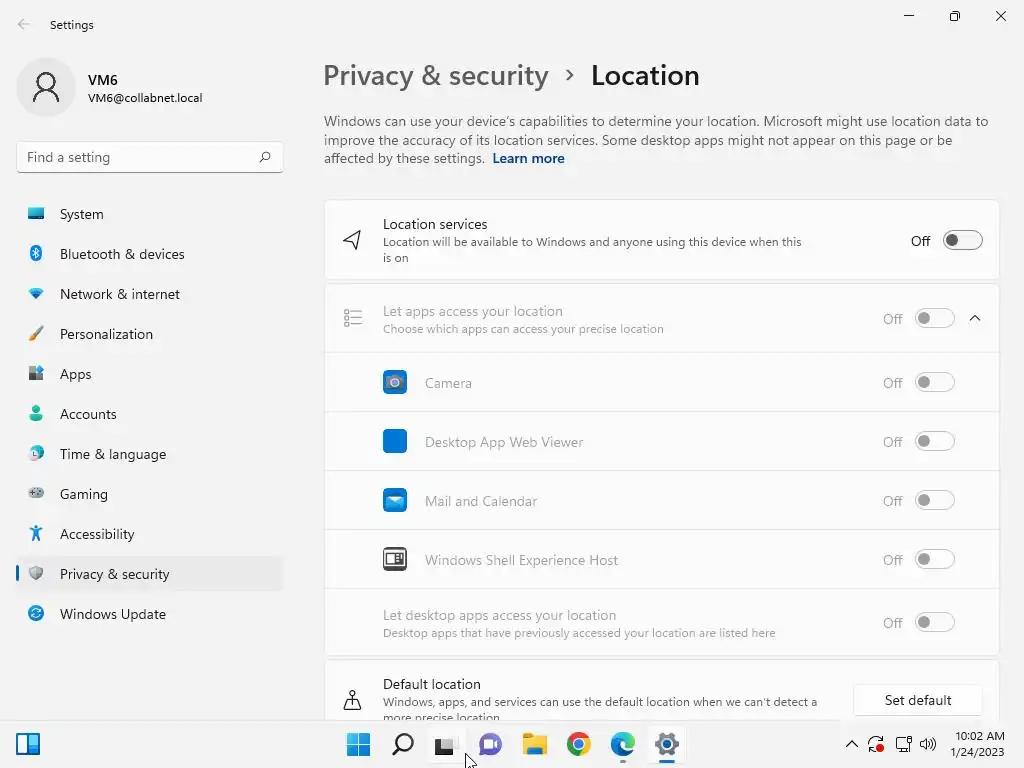Click the Set default button
This screenshot has height=768, width=1024.
[918, 700]
